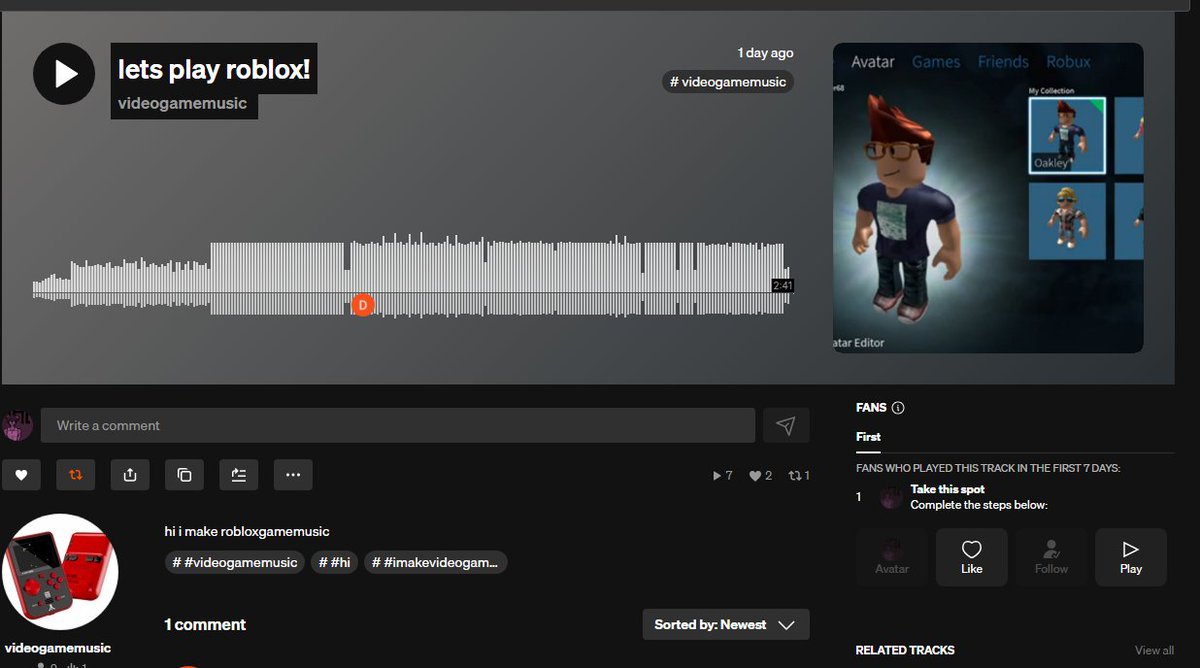Click the 1 day ago timestamp
Screen dimensions: 1200x668
(765, 53)
